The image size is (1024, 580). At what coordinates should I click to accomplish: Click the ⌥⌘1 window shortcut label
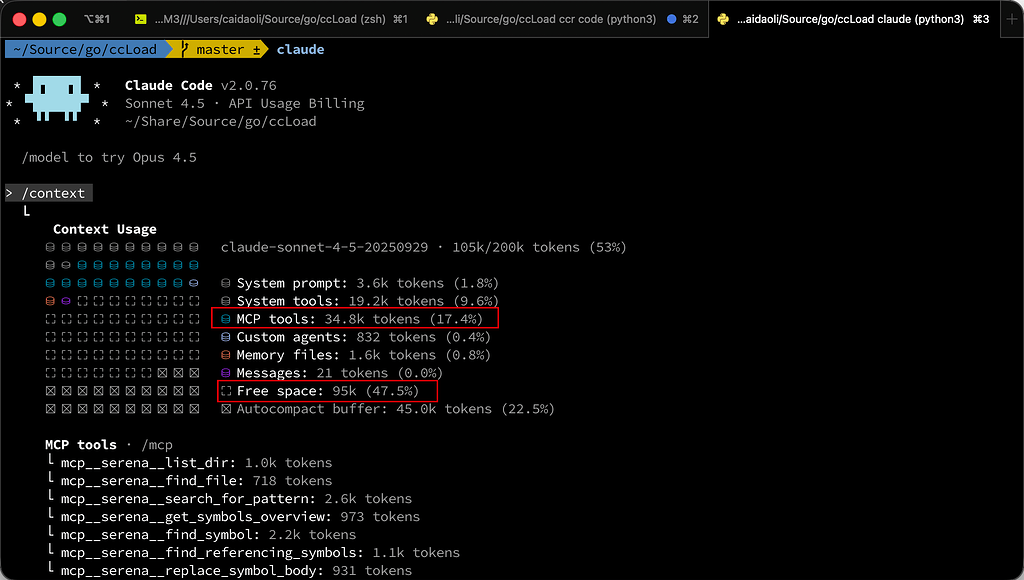click(x=97, y=19)
